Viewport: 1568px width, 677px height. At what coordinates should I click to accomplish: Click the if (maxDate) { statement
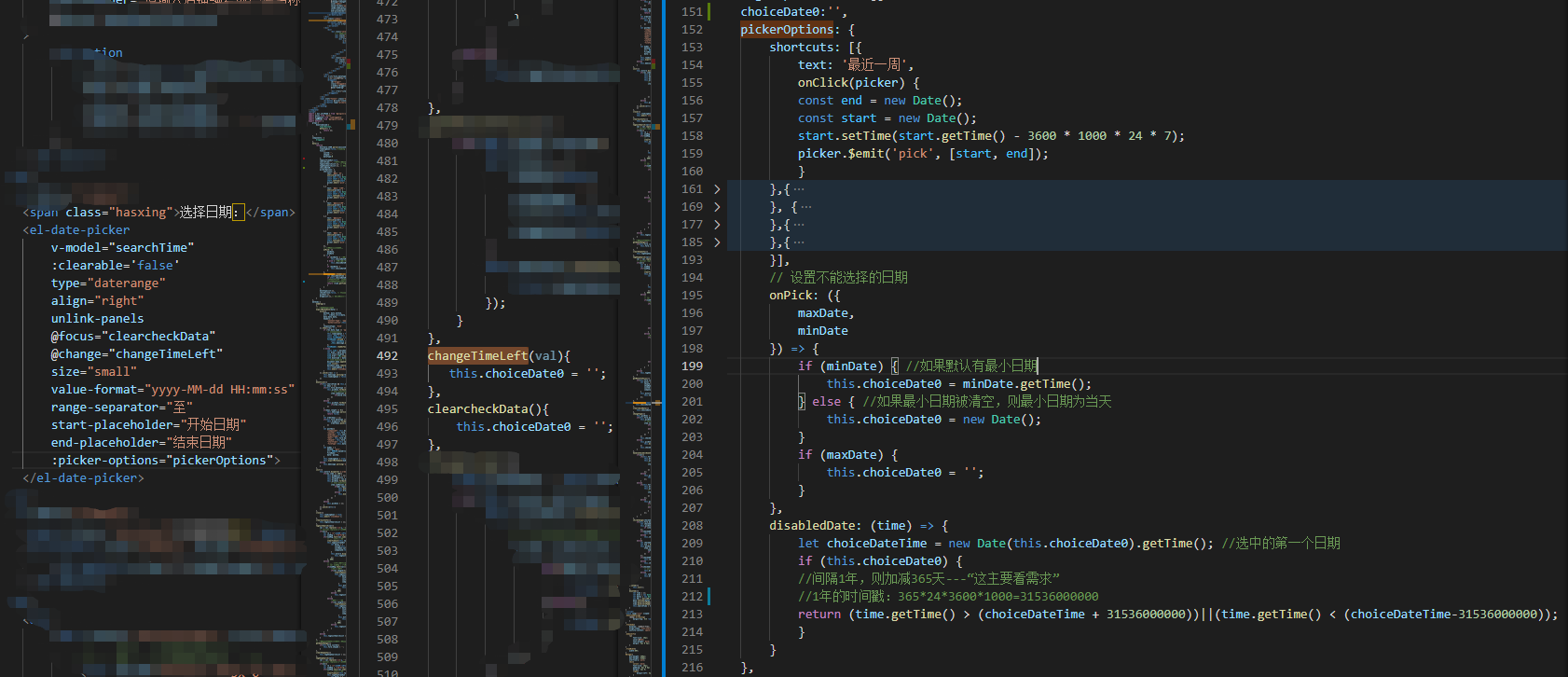[x=847, y=455]
